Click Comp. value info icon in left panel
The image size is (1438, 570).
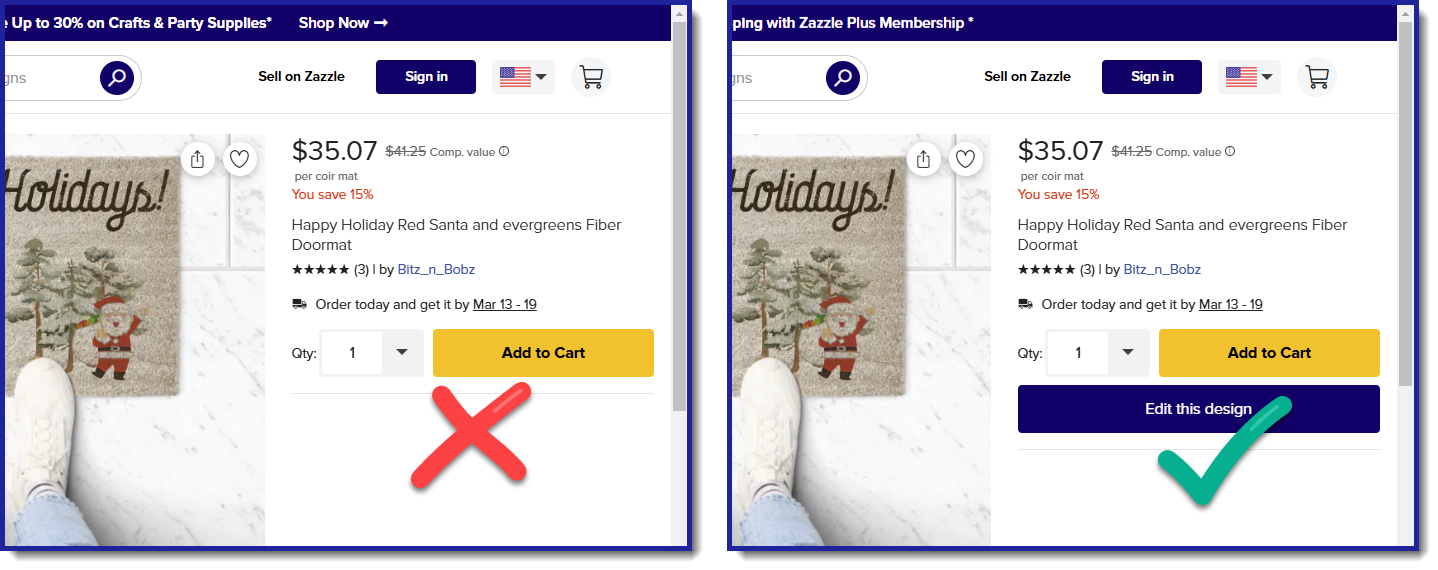coord(504,152)
